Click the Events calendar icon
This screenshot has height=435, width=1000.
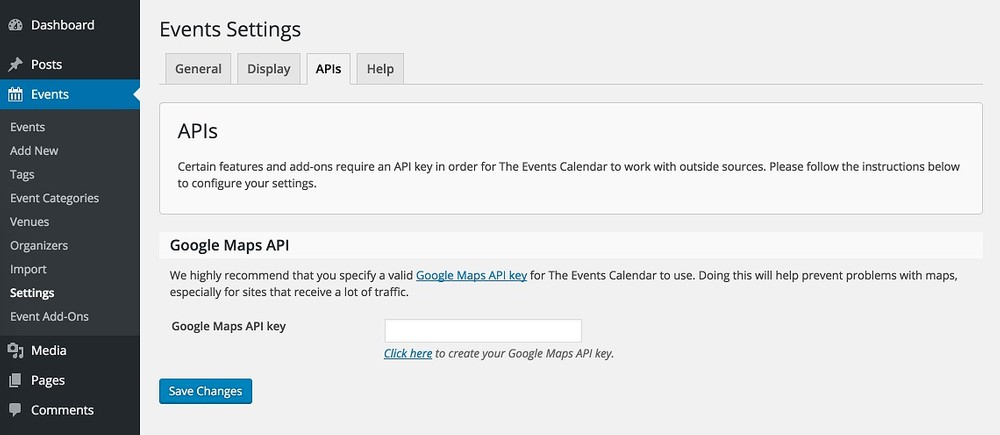pyautogui.click(x=15, y=94)
